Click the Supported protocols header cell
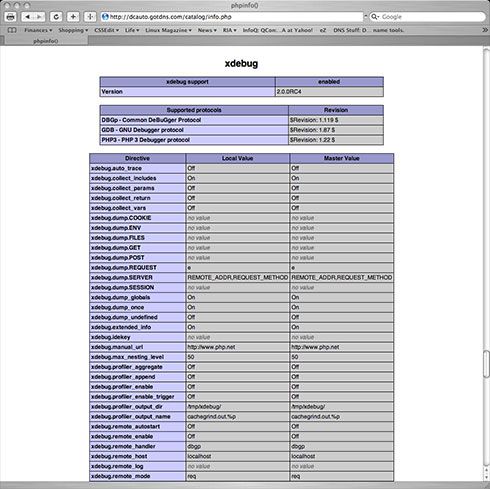Image resolution: width=490 pixels, height=489 pixels. coord(194,110)
